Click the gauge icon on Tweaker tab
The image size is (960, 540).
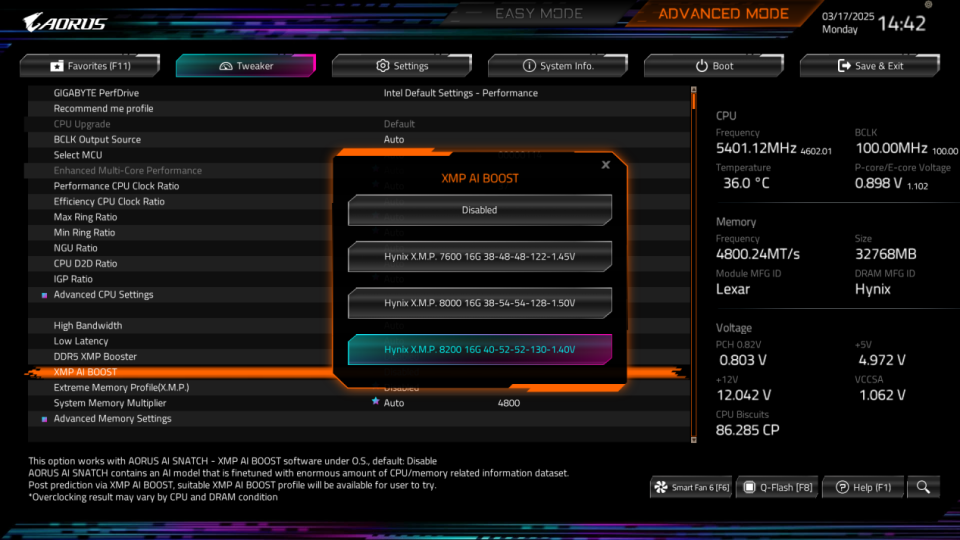coord(226,66)
